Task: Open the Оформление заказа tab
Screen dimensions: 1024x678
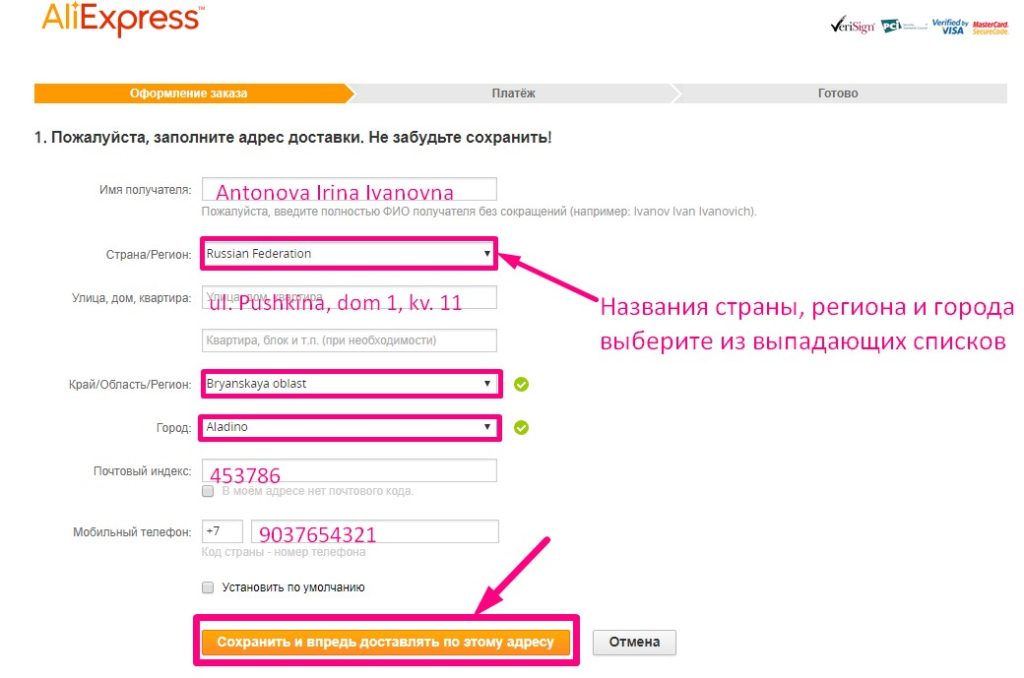Action: click(x=190, y=93)
